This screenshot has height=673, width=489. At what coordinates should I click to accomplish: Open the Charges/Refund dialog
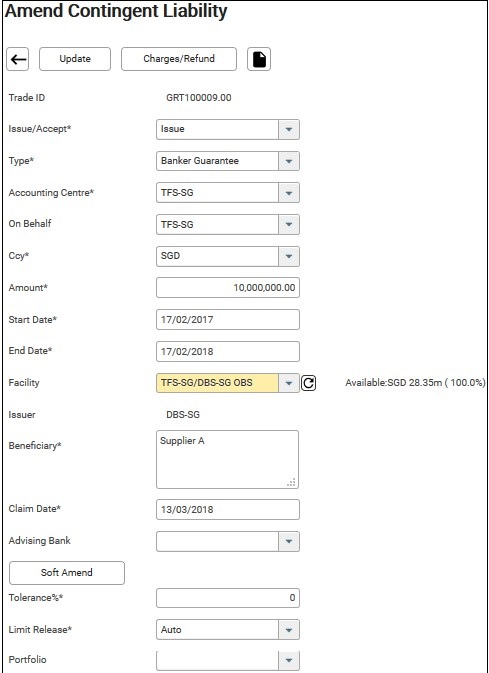179,59
